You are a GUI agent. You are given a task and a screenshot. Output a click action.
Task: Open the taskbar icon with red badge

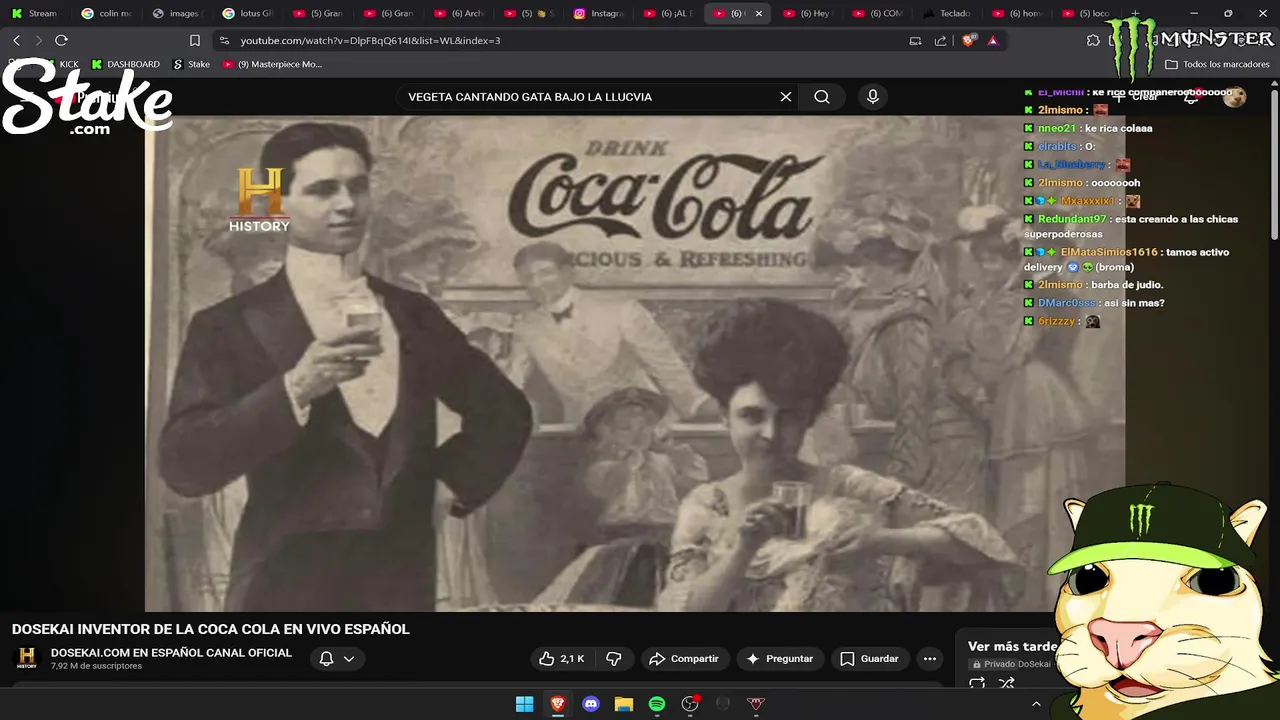point(690,704)
